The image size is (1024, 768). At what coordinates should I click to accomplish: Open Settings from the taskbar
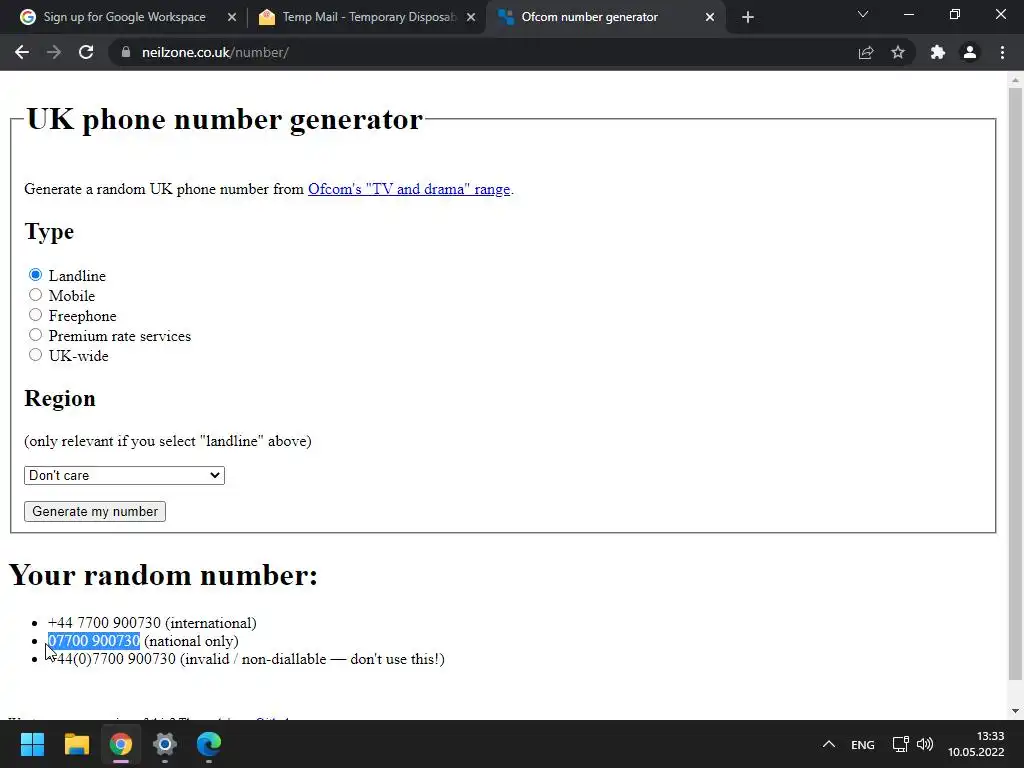[x=165, y=744]
